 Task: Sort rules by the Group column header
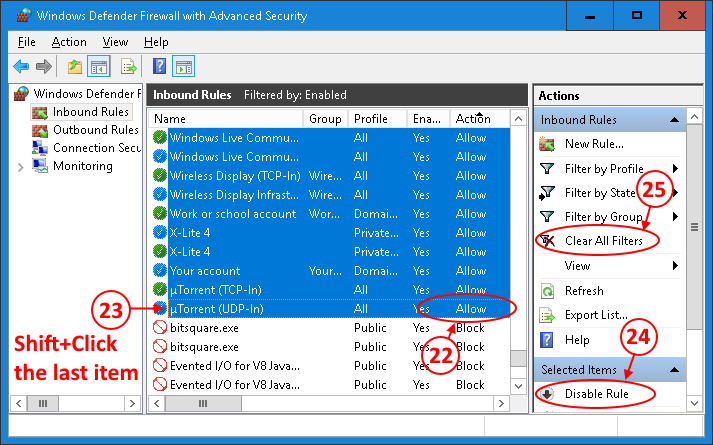[326, 119]
